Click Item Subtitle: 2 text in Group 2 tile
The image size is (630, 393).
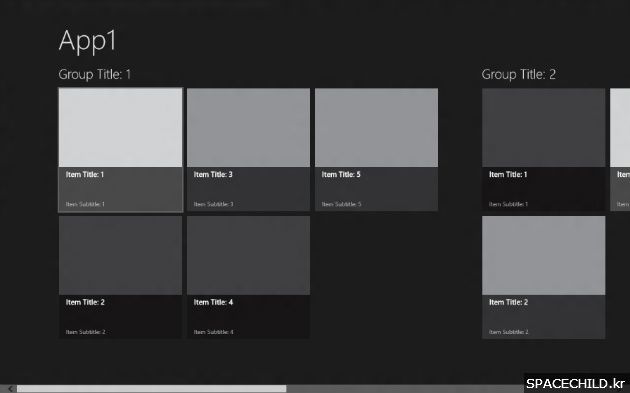[x=509, y=332]
